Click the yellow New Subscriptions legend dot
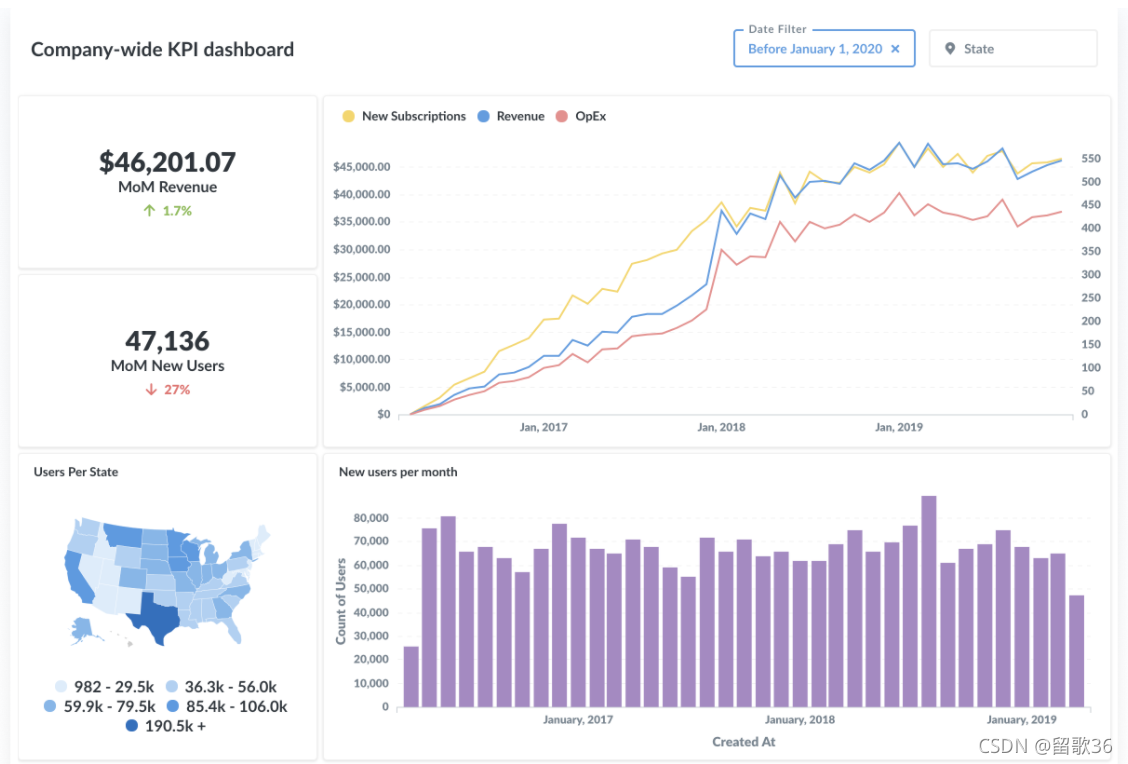The image size is (1128, 764). [x=348, y=116]
